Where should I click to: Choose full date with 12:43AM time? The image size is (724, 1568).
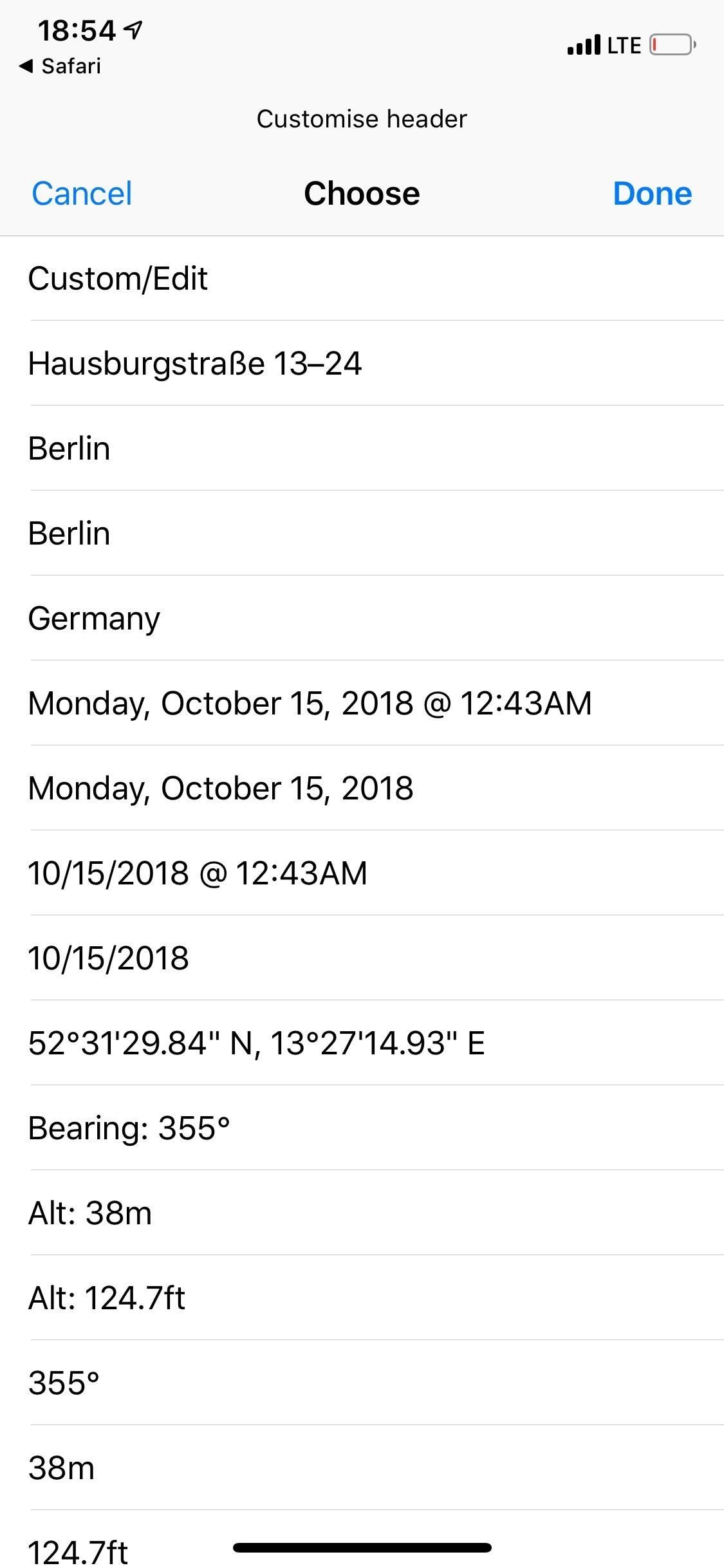coord(310,704)
